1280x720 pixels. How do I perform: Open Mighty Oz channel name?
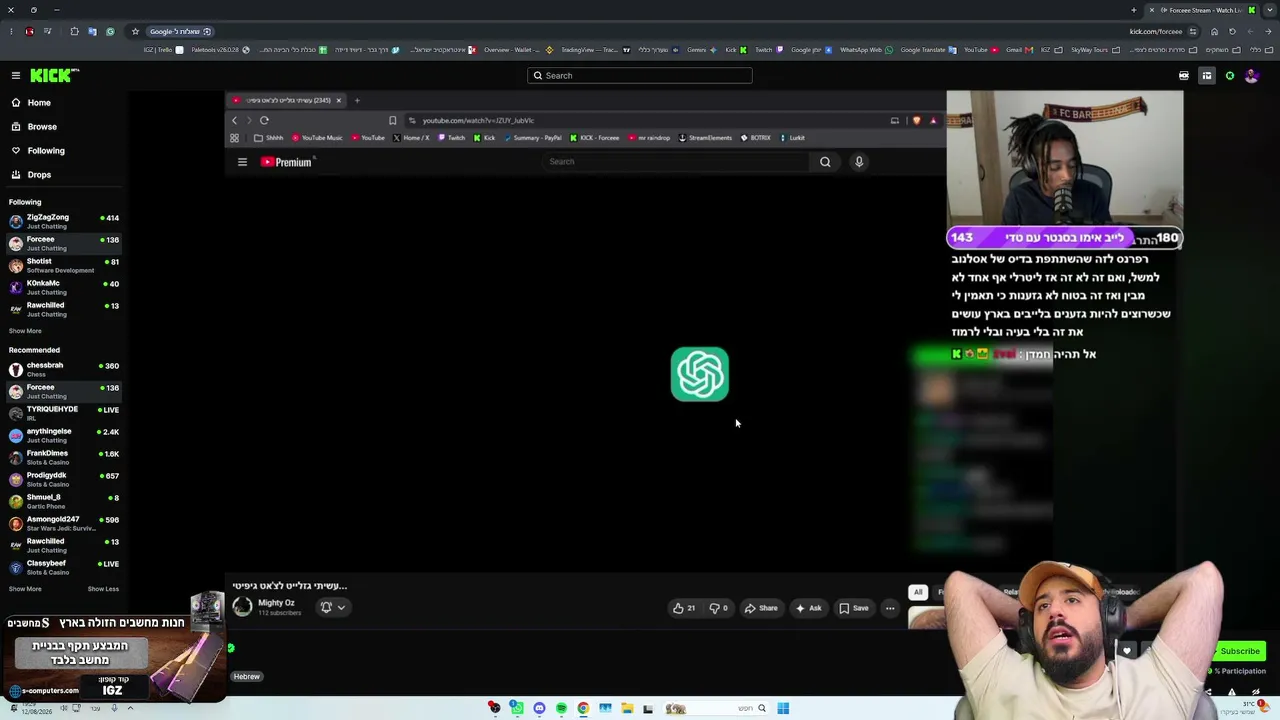tap(276, 603)
